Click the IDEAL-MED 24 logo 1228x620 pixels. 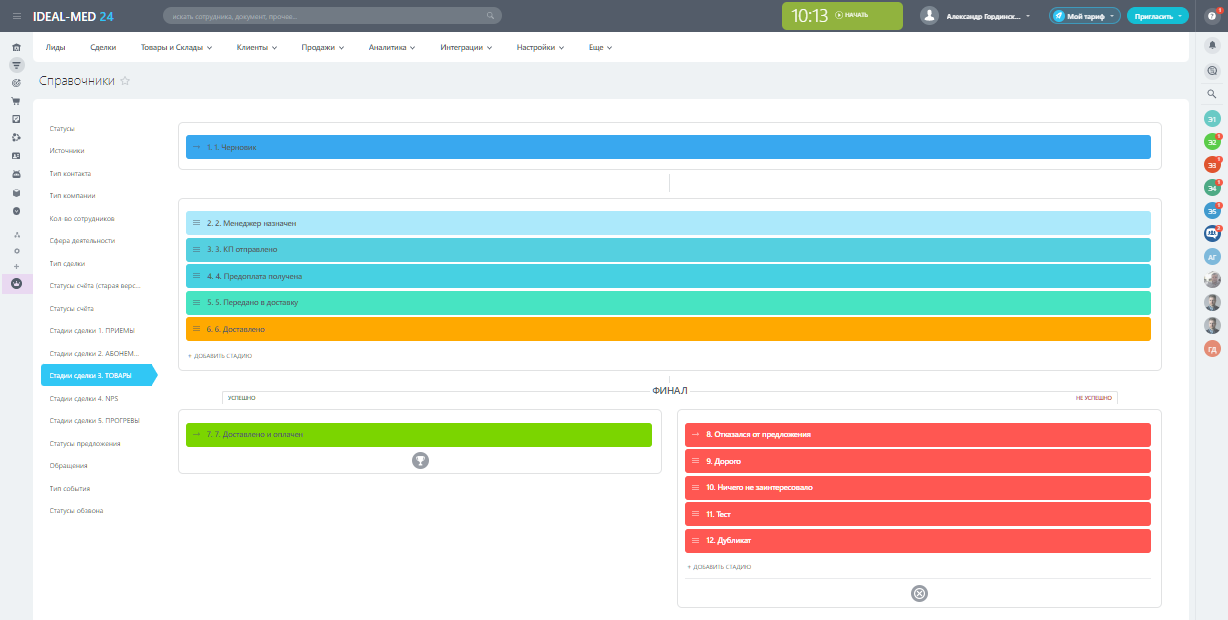pos(72,16)
